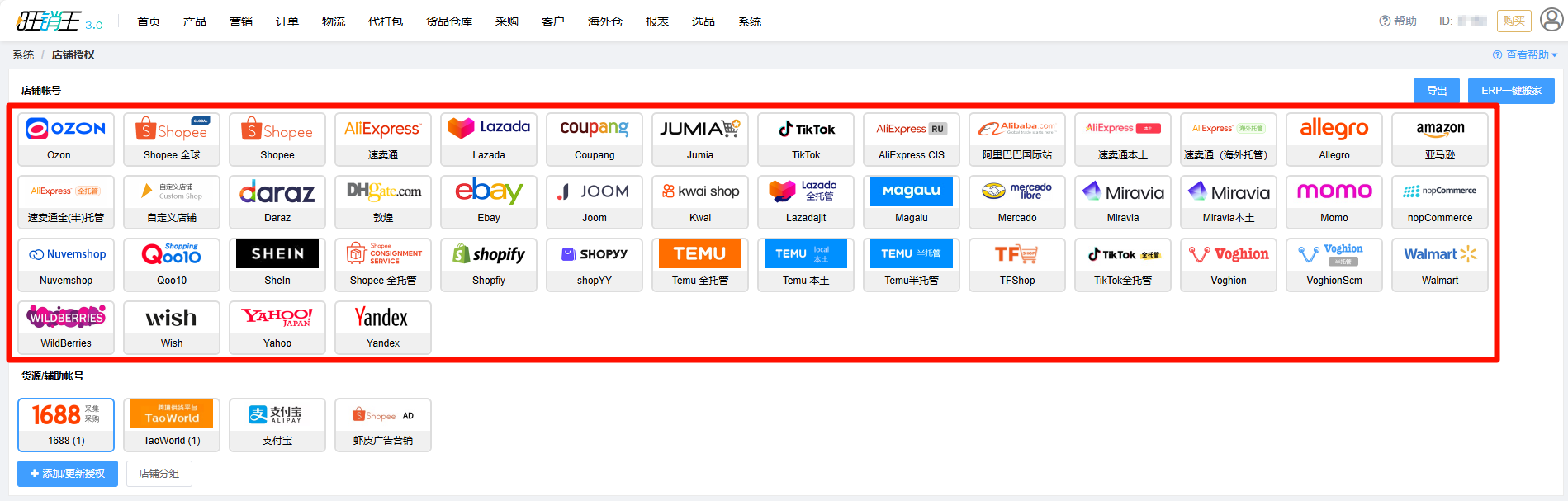The image size is (1568, 501).
Task: Open the 营销 menu
Action: click(241, 21)
